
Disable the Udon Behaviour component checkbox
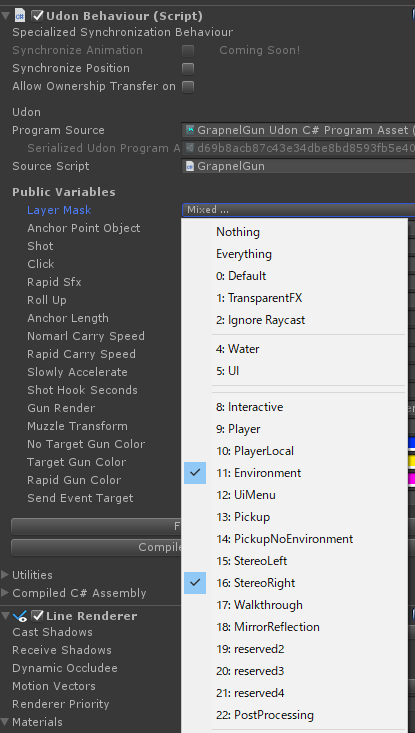click(37, 16)
